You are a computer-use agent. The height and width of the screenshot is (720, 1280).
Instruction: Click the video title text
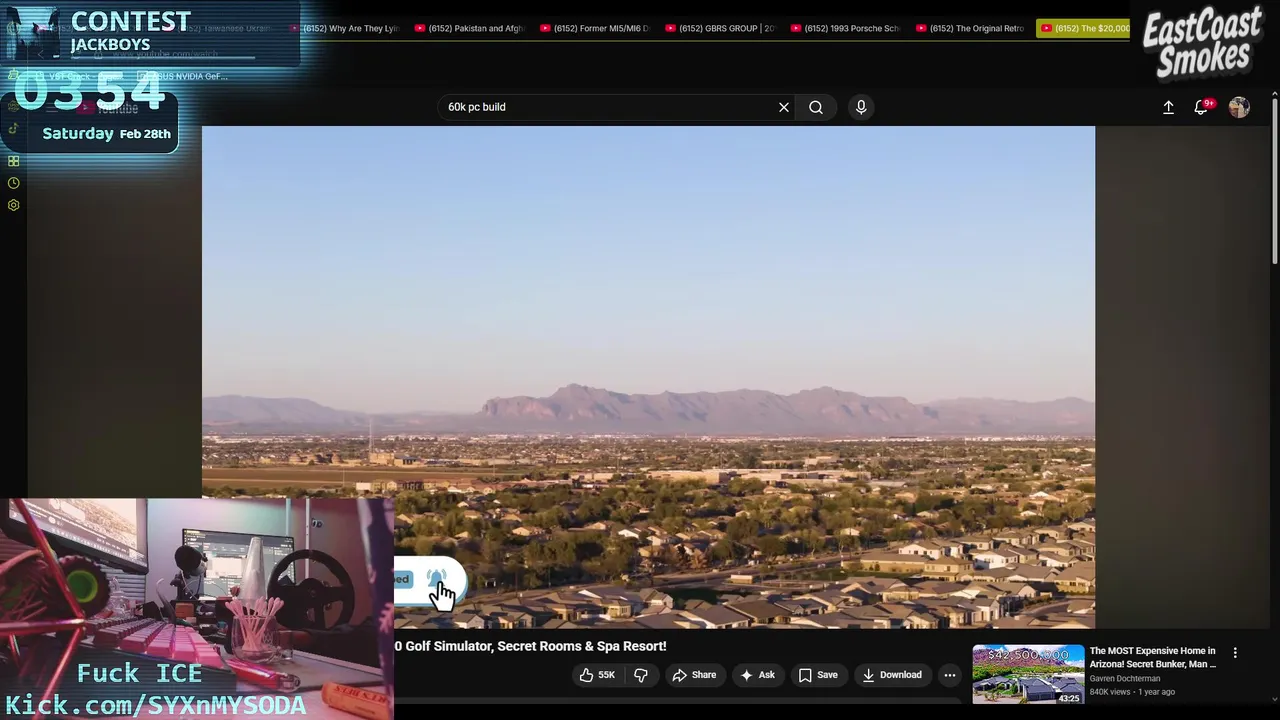pyautogui.click(x=530, y=646)
